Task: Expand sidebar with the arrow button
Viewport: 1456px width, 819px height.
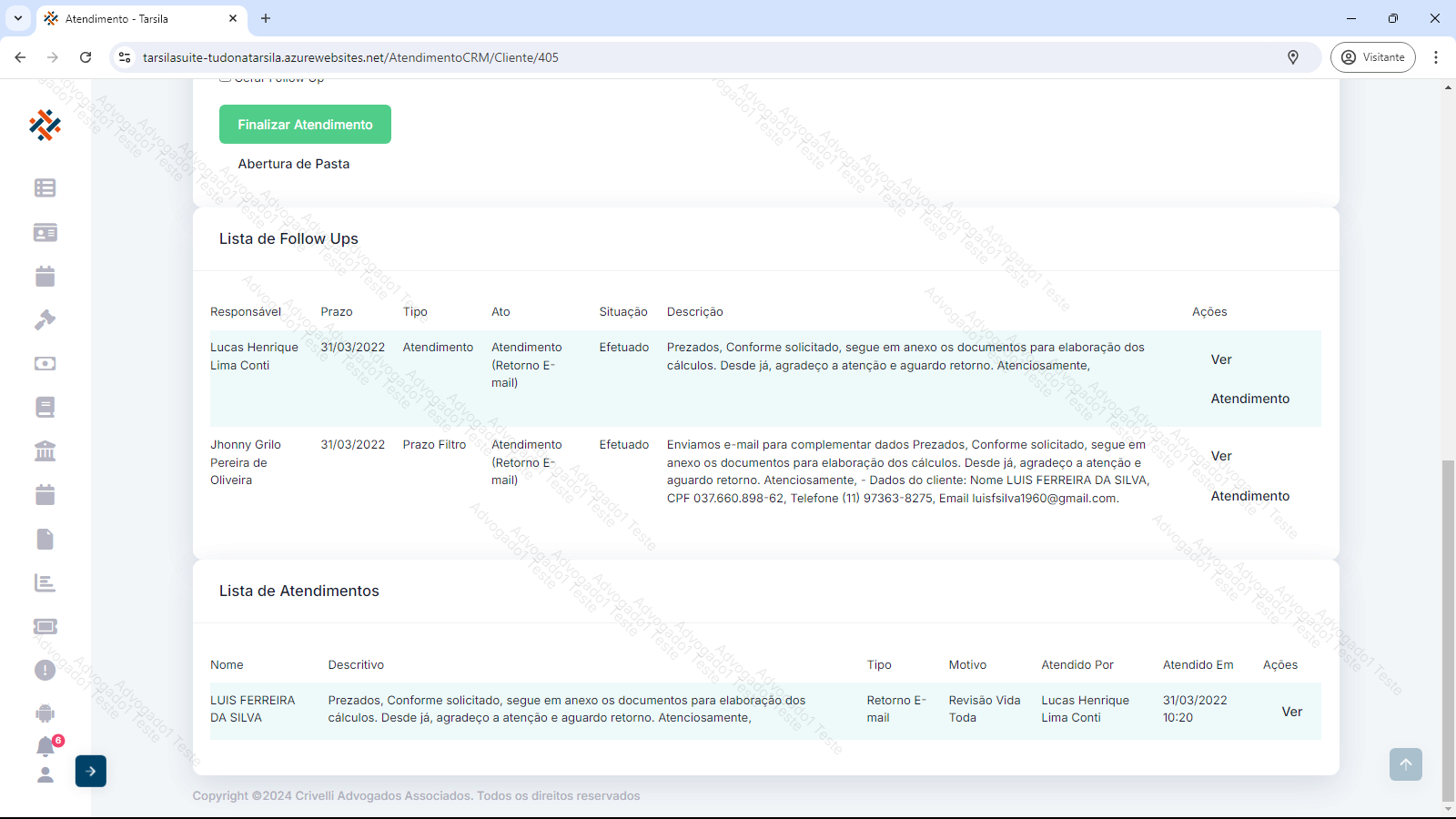Action: (x=91, y=771)
